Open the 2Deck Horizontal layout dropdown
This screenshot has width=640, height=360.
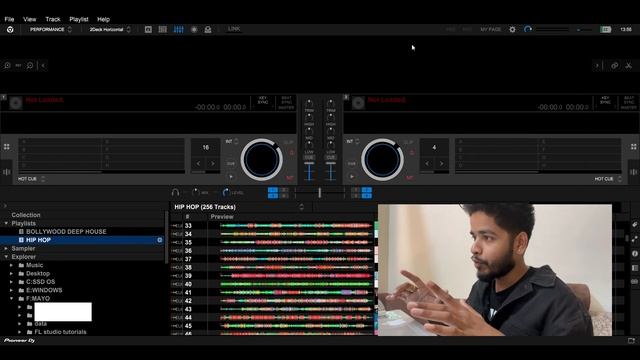(x=110, y=29)
